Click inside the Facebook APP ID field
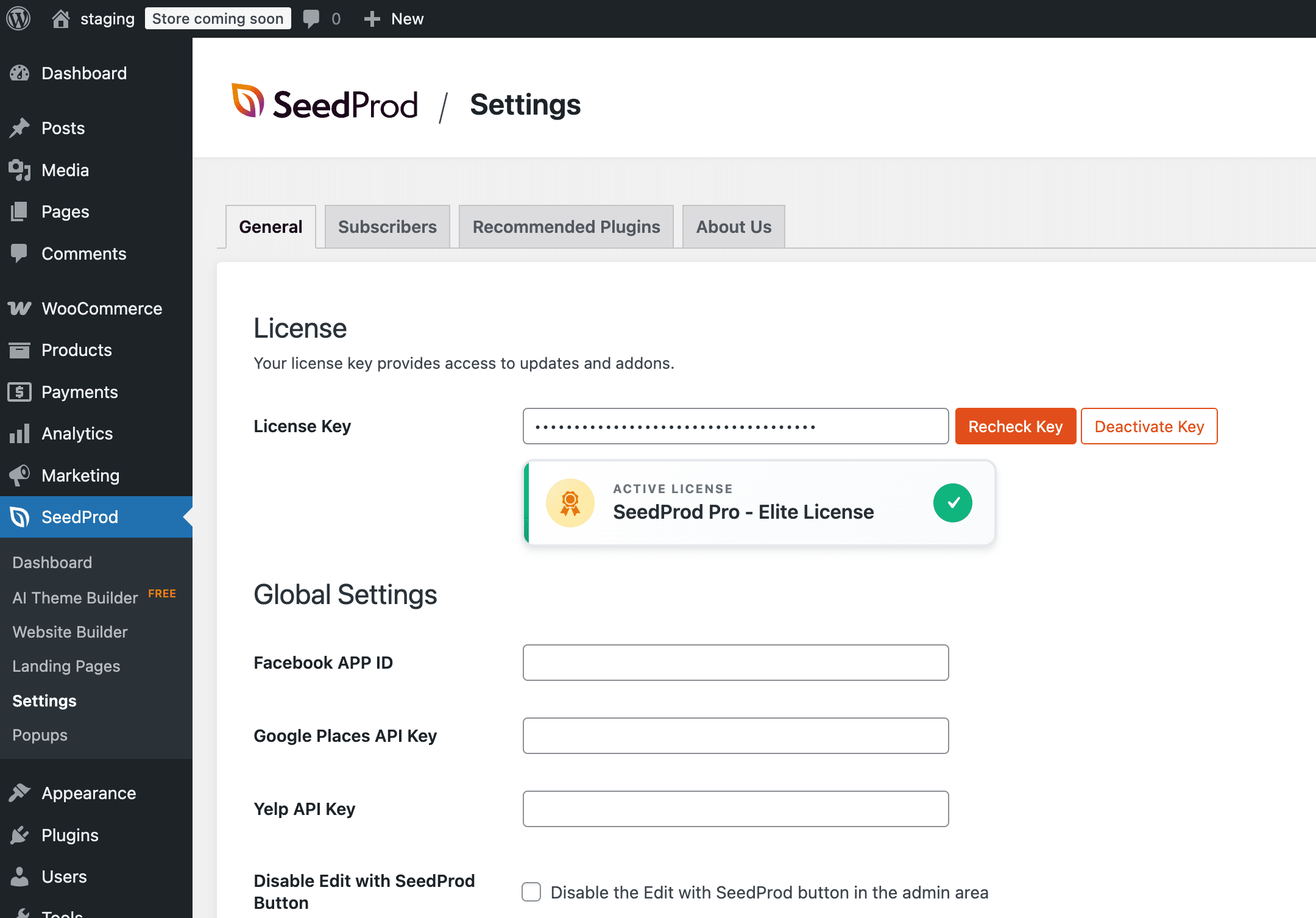 [x=735, y=663]
